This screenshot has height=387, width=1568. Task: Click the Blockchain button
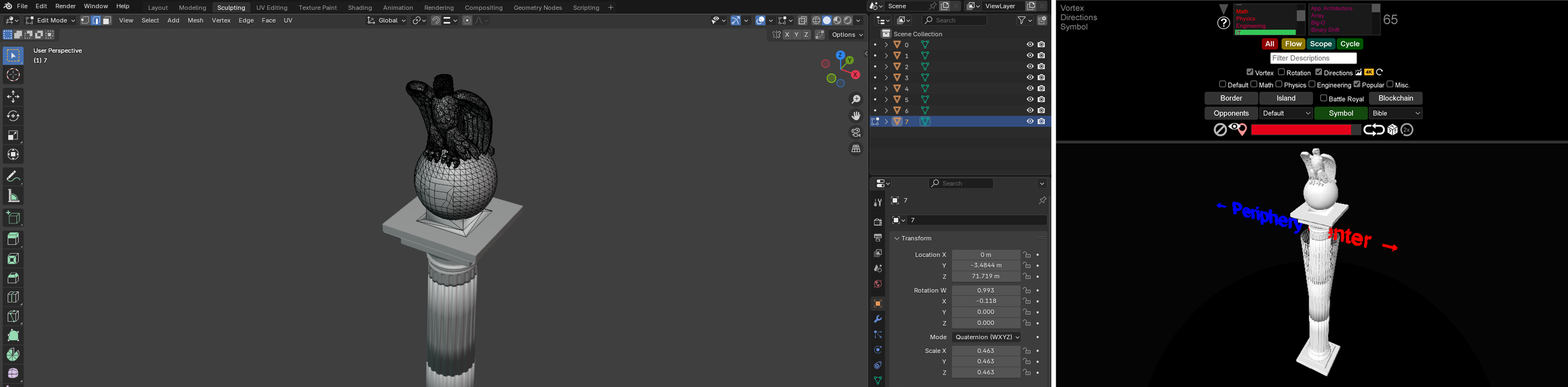[1396, 99]
